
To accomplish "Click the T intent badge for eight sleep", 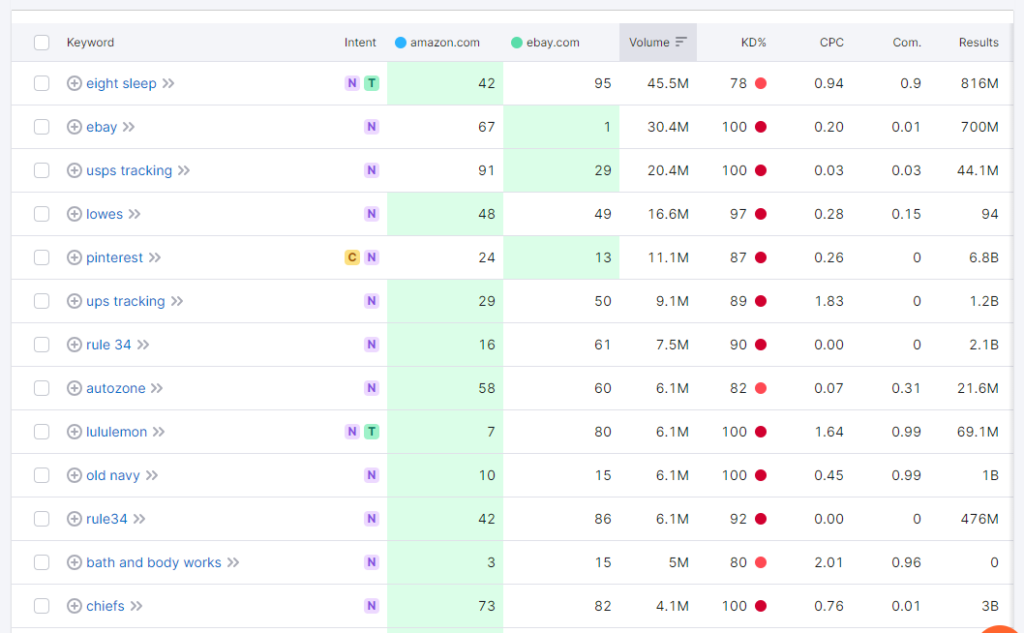I will 372,84.
